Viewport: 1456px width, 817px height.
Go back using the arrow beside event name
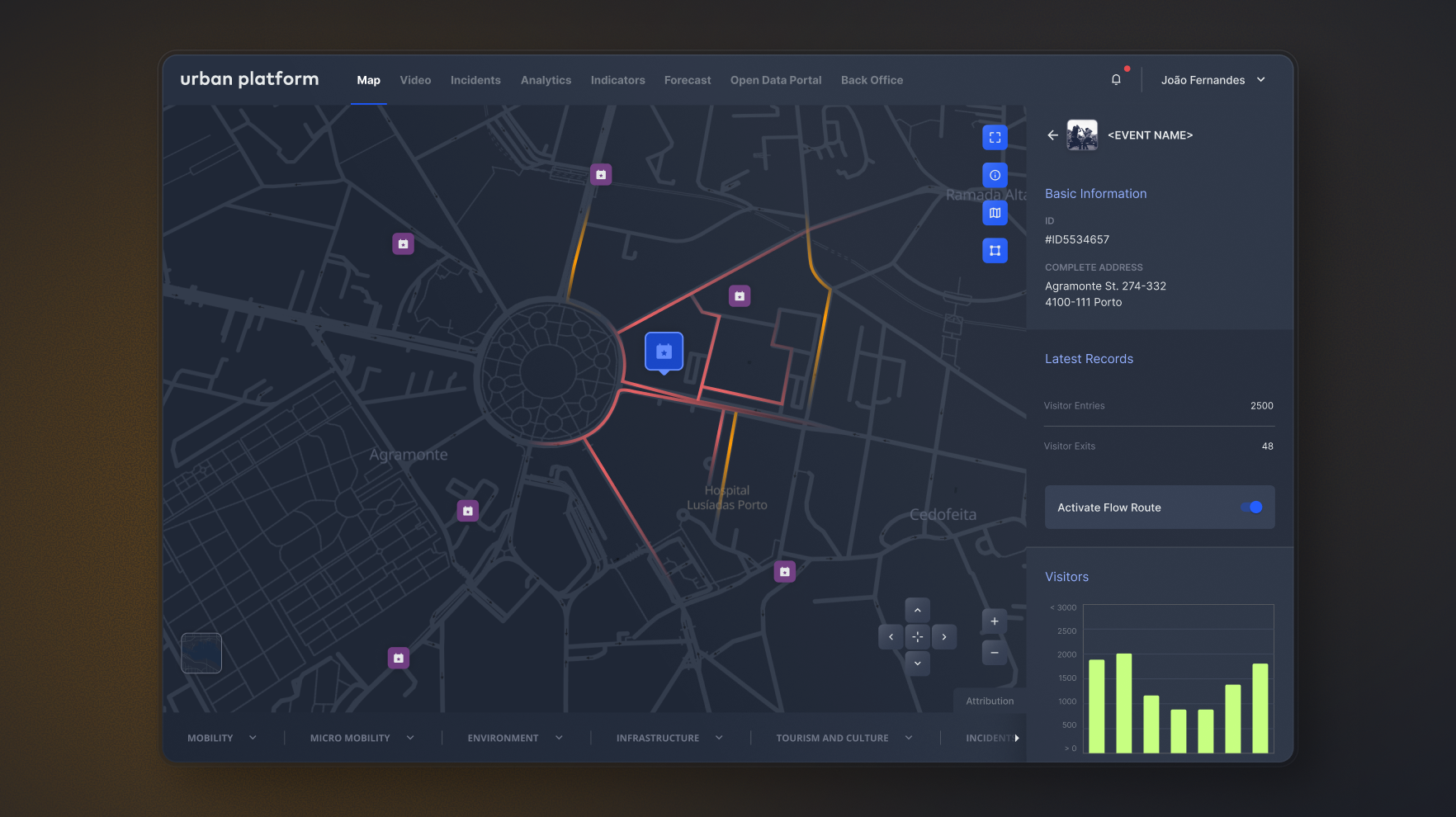tap(1052, 135)
